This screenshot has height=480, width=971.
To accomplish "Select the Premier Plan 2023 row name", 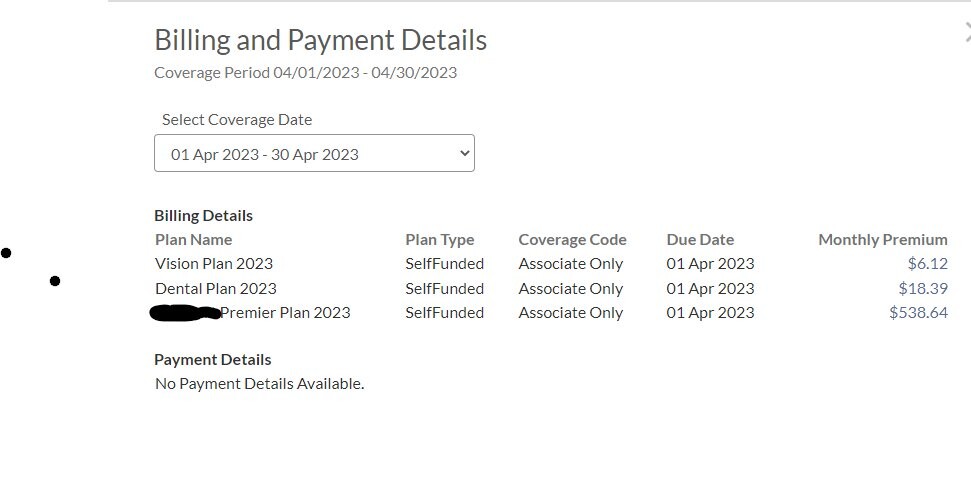I will point(285,312).
